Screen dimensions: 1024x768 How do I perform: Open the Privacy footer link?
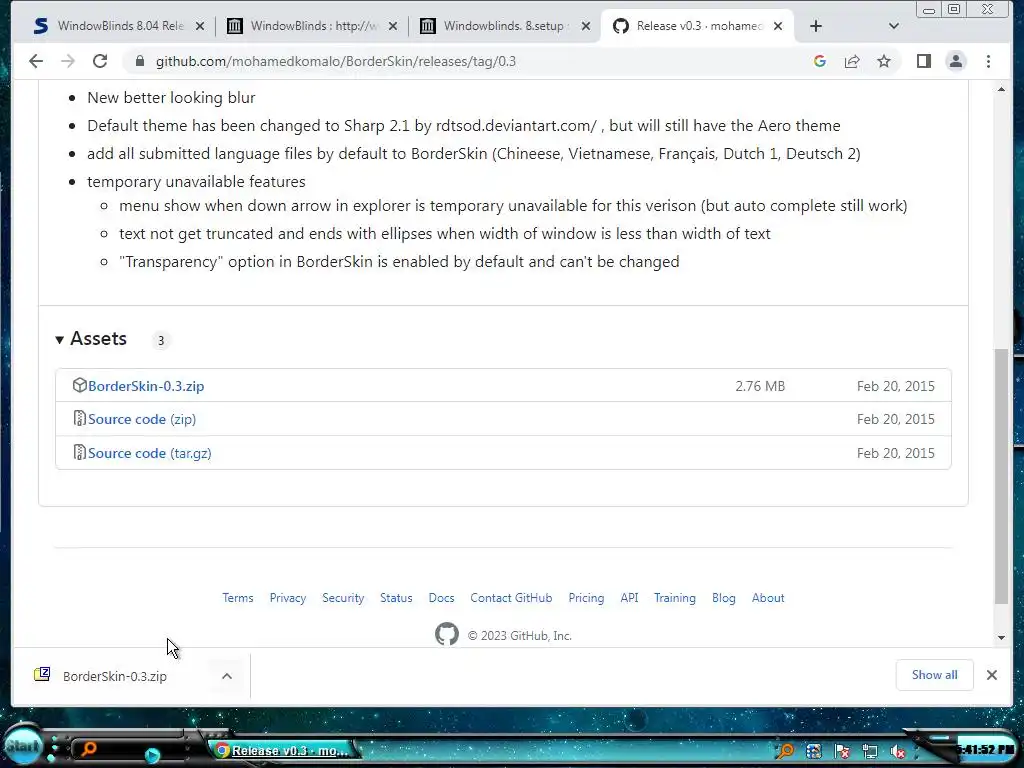(287, 598)
